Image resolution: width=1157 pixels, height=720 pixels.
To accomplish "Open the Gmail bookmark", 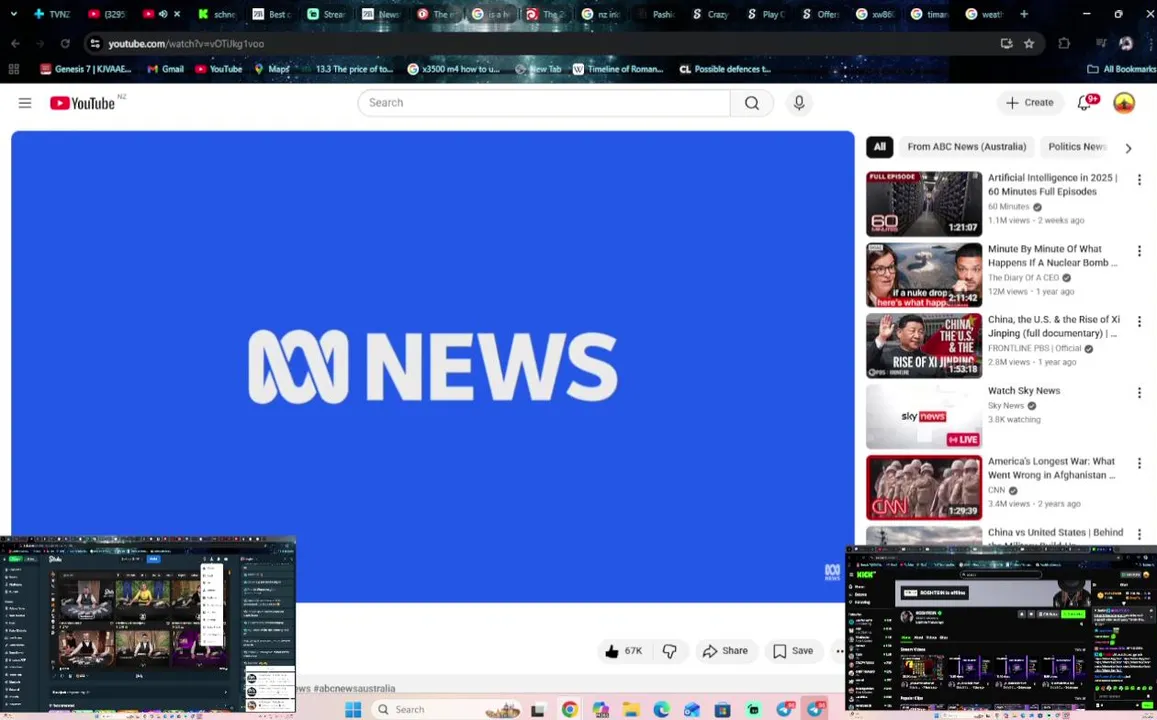I will [165, 69].
